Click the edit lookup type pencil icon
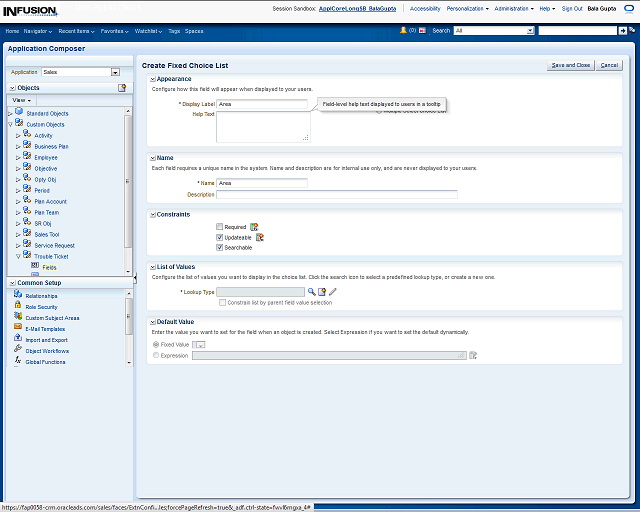640x512 pixels. [333, 291]
